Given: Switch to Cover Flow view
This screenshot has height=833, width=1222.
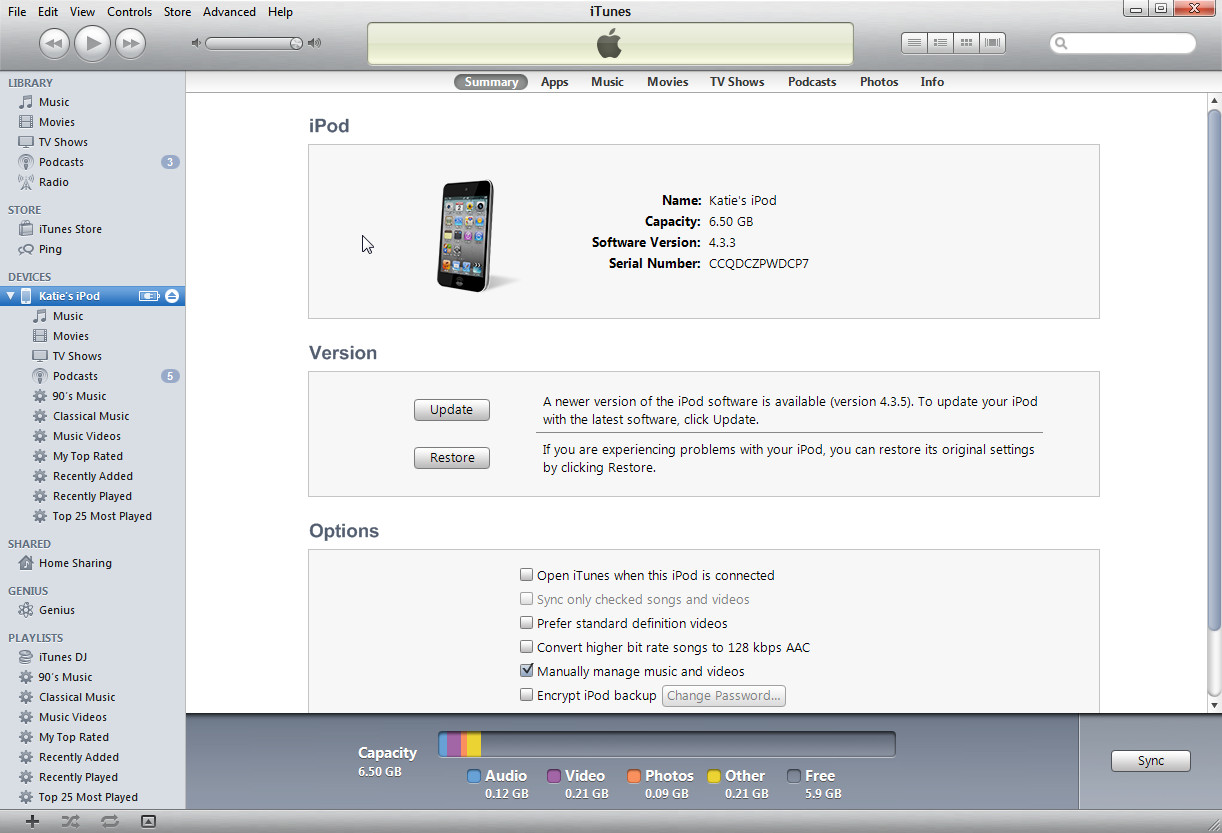Looking at the screenshot, I should (x=992, y=42).
